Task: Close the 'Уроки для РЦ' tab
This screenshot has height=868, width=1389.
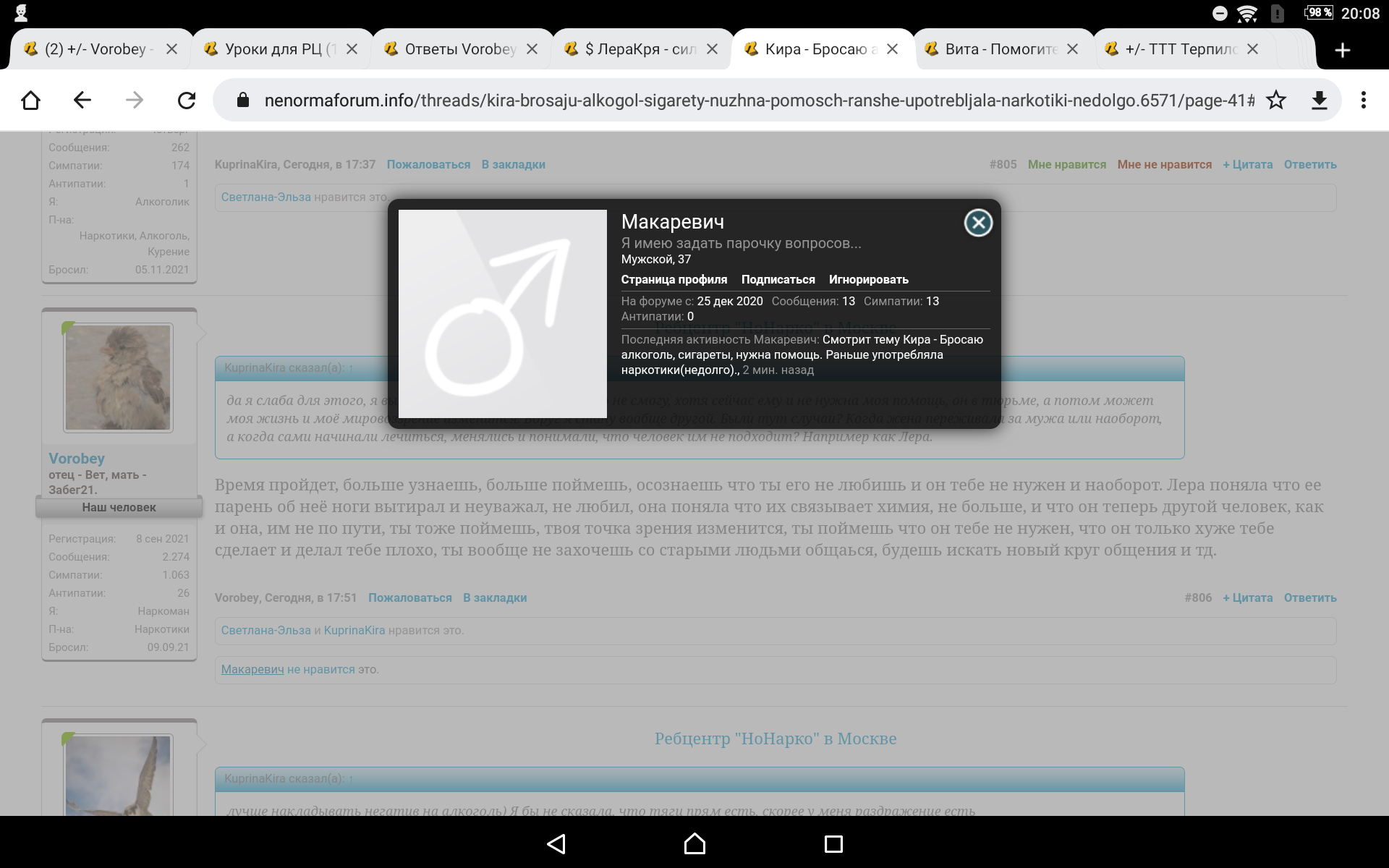Action: click(x=352, y=49)
